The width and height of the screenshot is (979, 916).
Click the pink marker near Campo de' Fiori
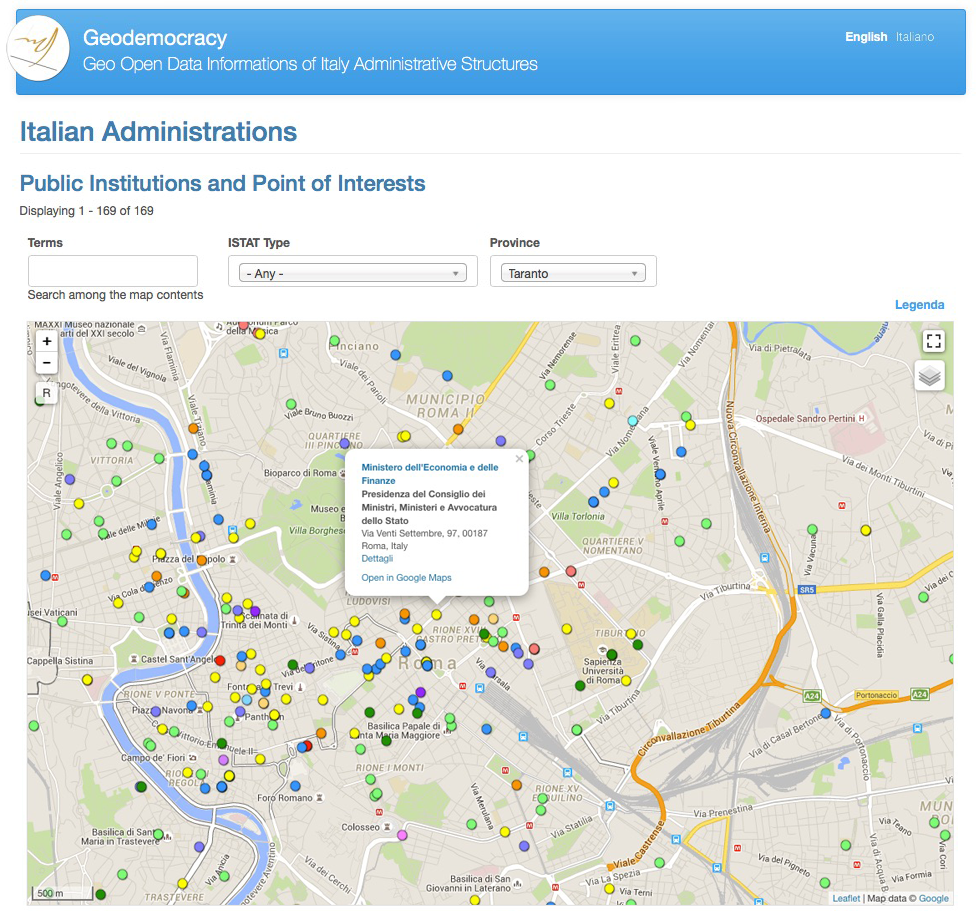[224, 760]
